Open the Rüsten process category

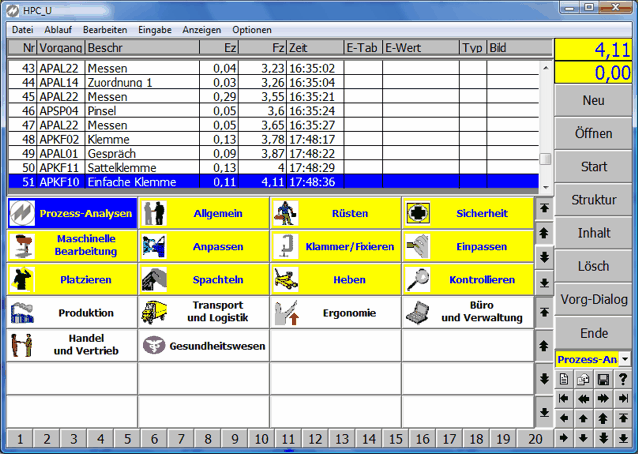pyautogui.click(x=335, y=213)
